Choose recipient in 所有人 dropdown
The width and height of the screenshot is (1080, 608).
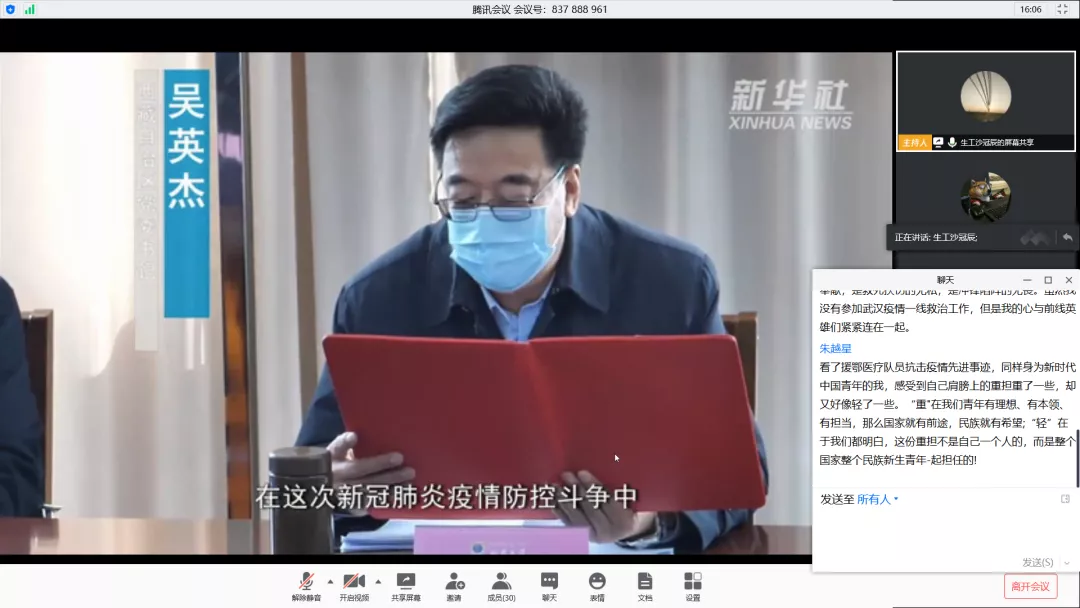(878, 499)
